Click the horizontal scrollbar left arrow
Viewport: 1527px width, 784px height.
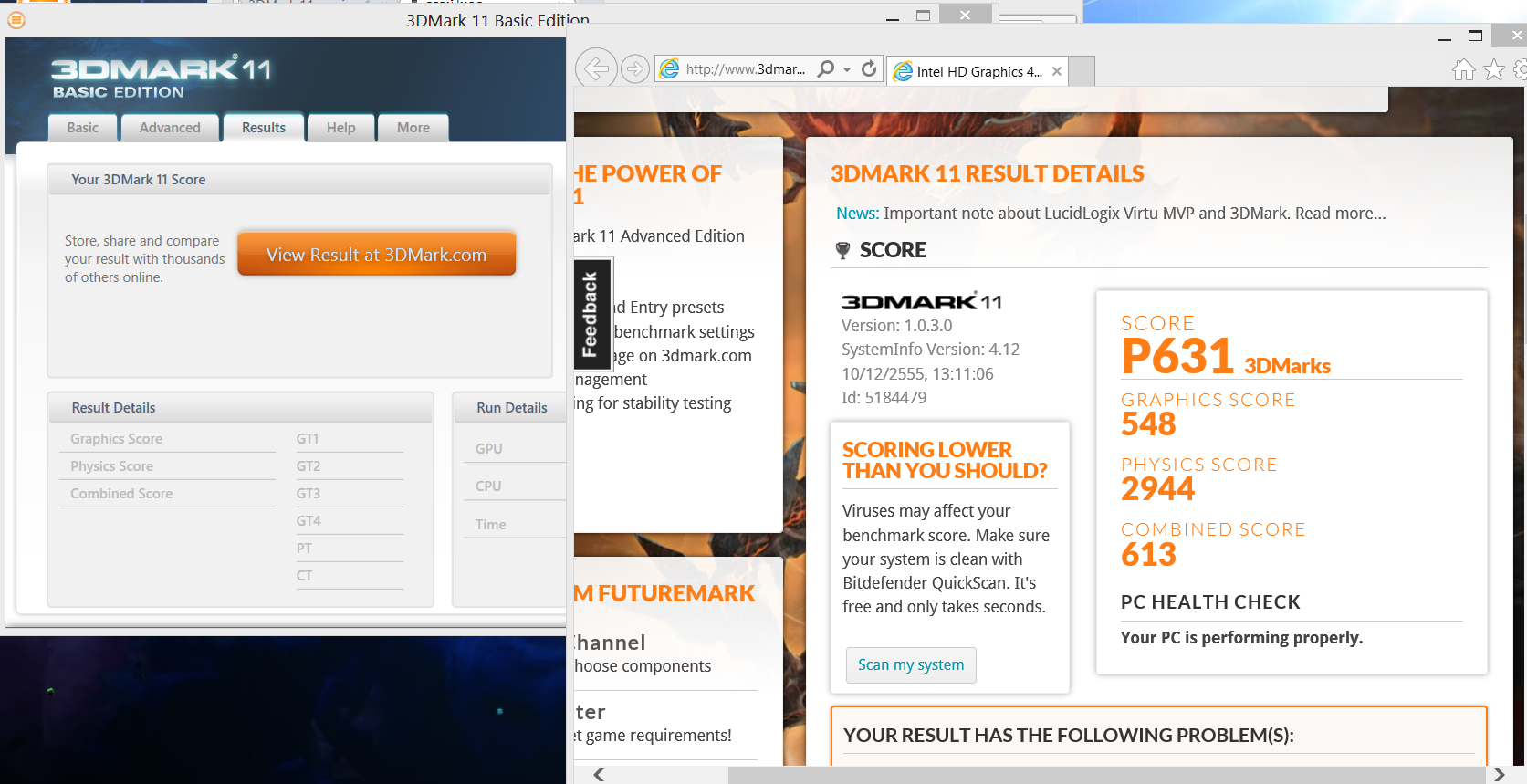(x=599, y=775)
